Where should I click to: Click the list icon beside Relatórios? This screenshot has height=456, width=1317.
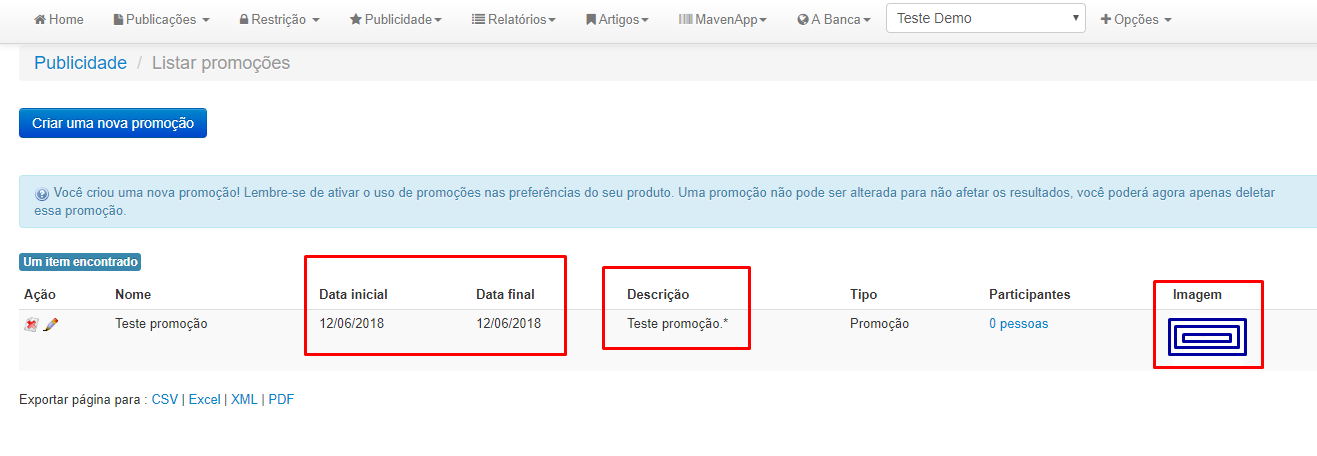click(478, 19)
